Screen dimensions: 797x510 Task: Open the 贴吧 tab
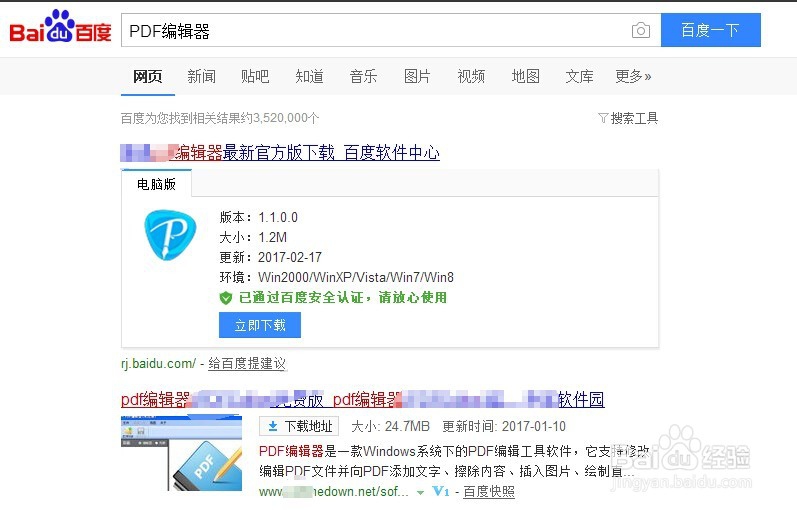point(255,77)
